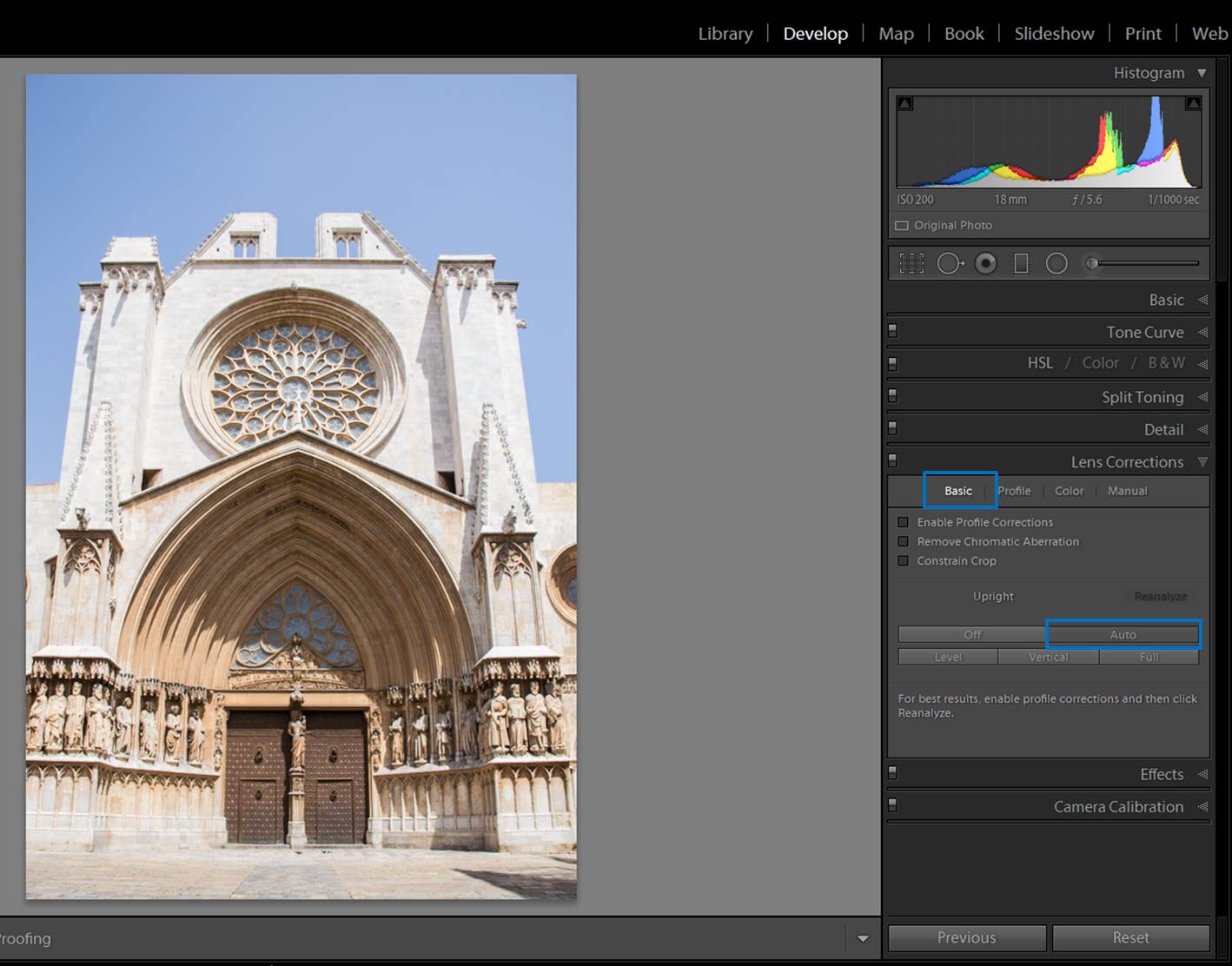Collapse the Lens Corrections panel triangle
The height and width of the screenshot is (966, 1232).
pos(1202,462)
